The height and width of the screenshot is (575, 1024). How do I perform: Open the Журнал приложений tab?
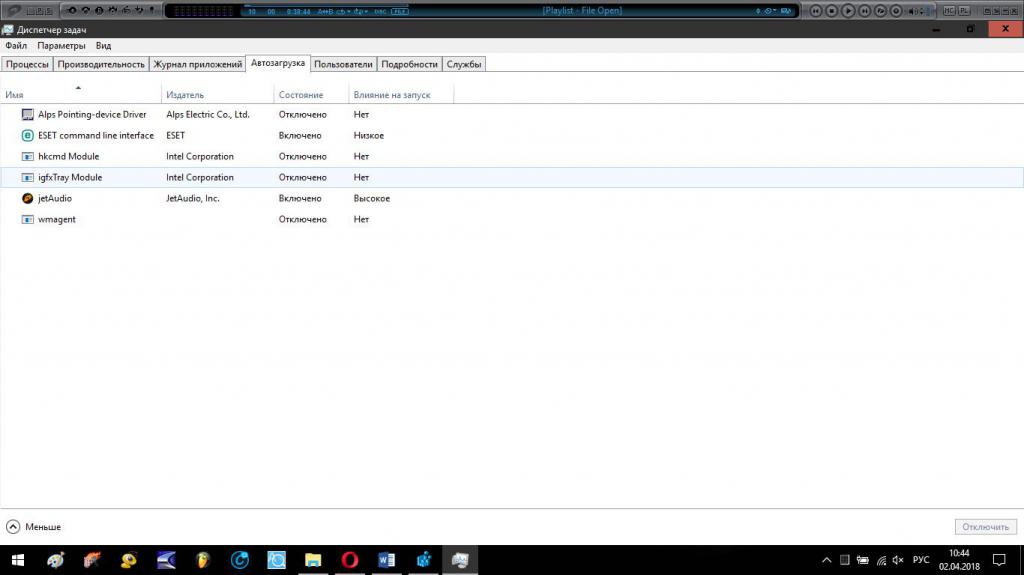pos(198,64)
